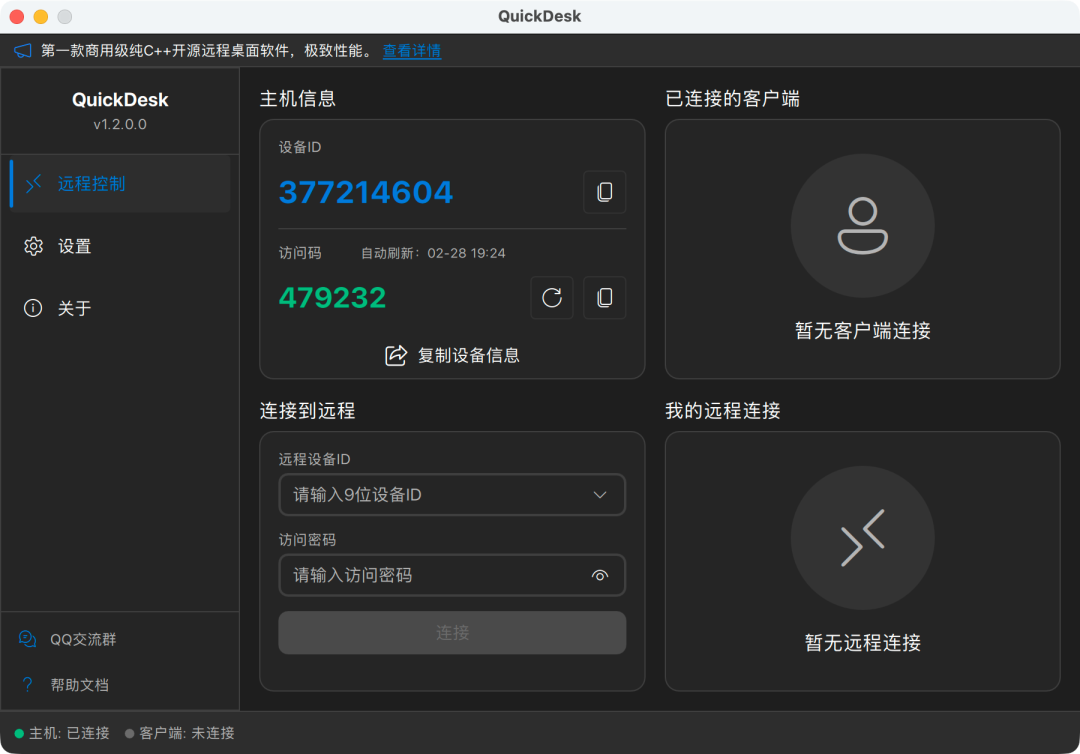Toggle access password visibility eye icon

click(600, 575)
